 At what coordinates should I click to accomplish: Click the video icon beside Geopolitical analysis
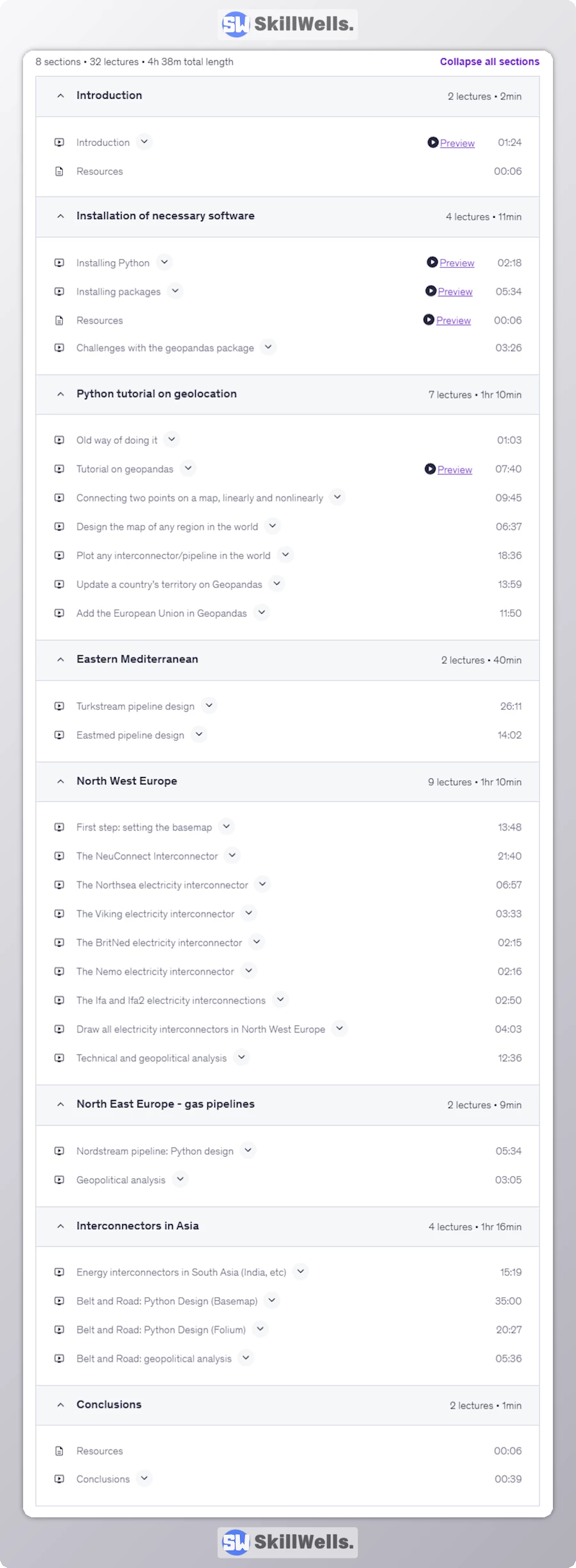[60, 1180]
